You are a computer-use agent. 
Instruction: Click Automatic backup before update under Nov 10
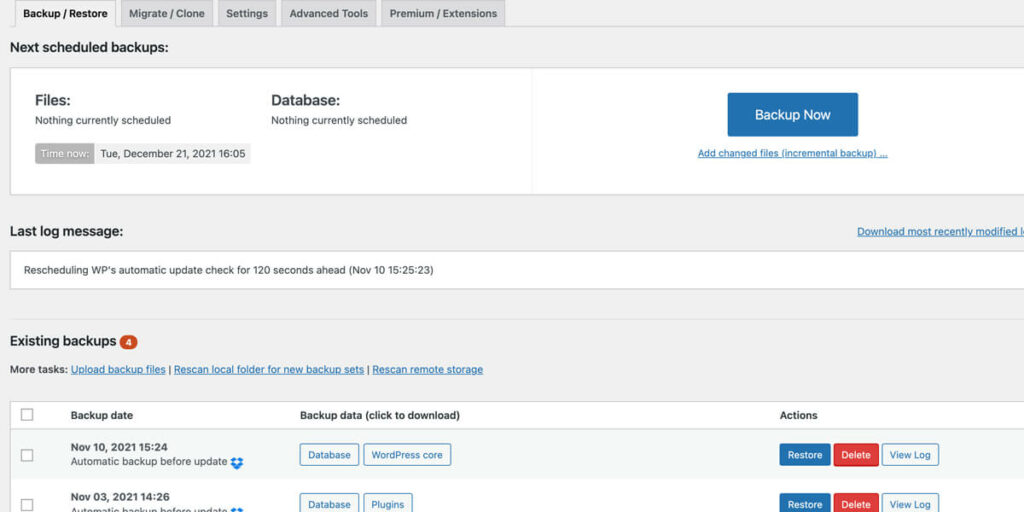149,462
